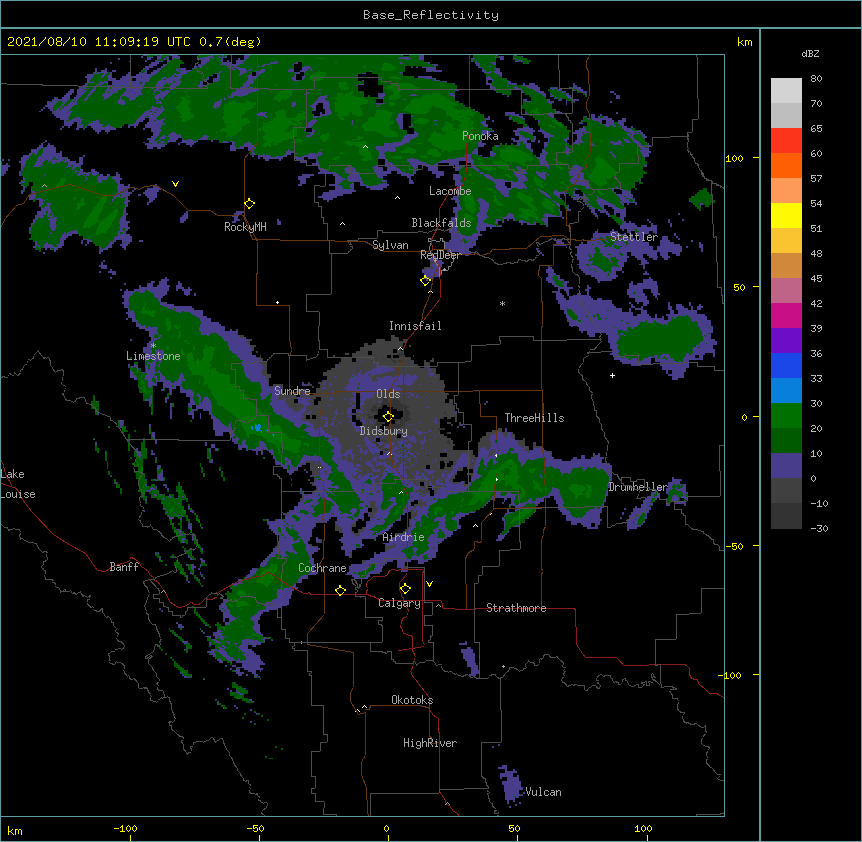Click the small blue echo southwest of Sundre
The image size is (862, 842).
click(256, 427)
